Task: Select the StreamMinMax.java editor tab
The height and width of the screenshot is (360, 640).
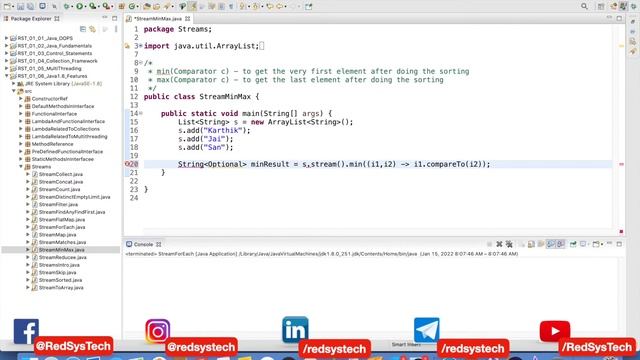Action: tap(157, 19)
